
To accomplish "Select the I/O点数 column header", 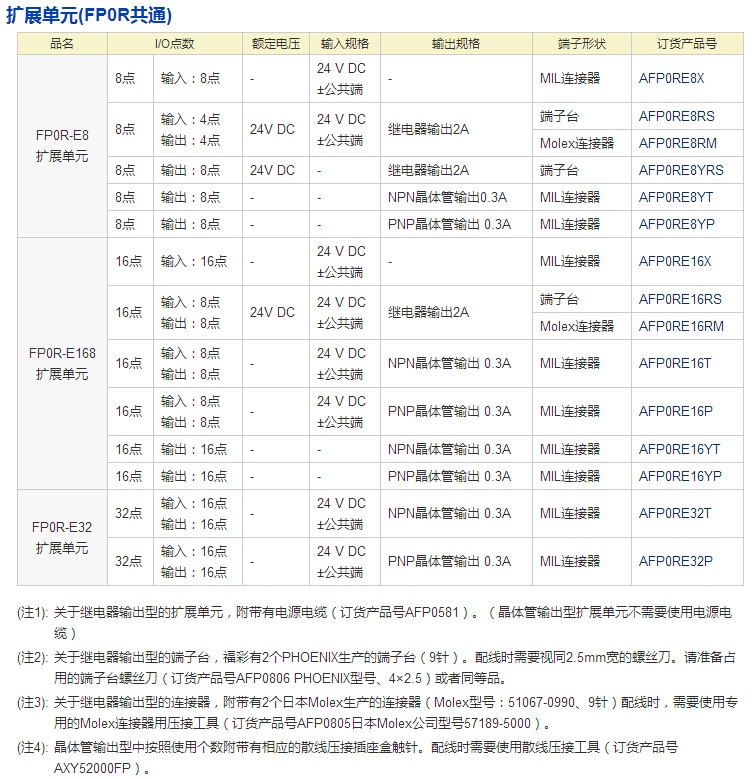I will tap(174, 44).
